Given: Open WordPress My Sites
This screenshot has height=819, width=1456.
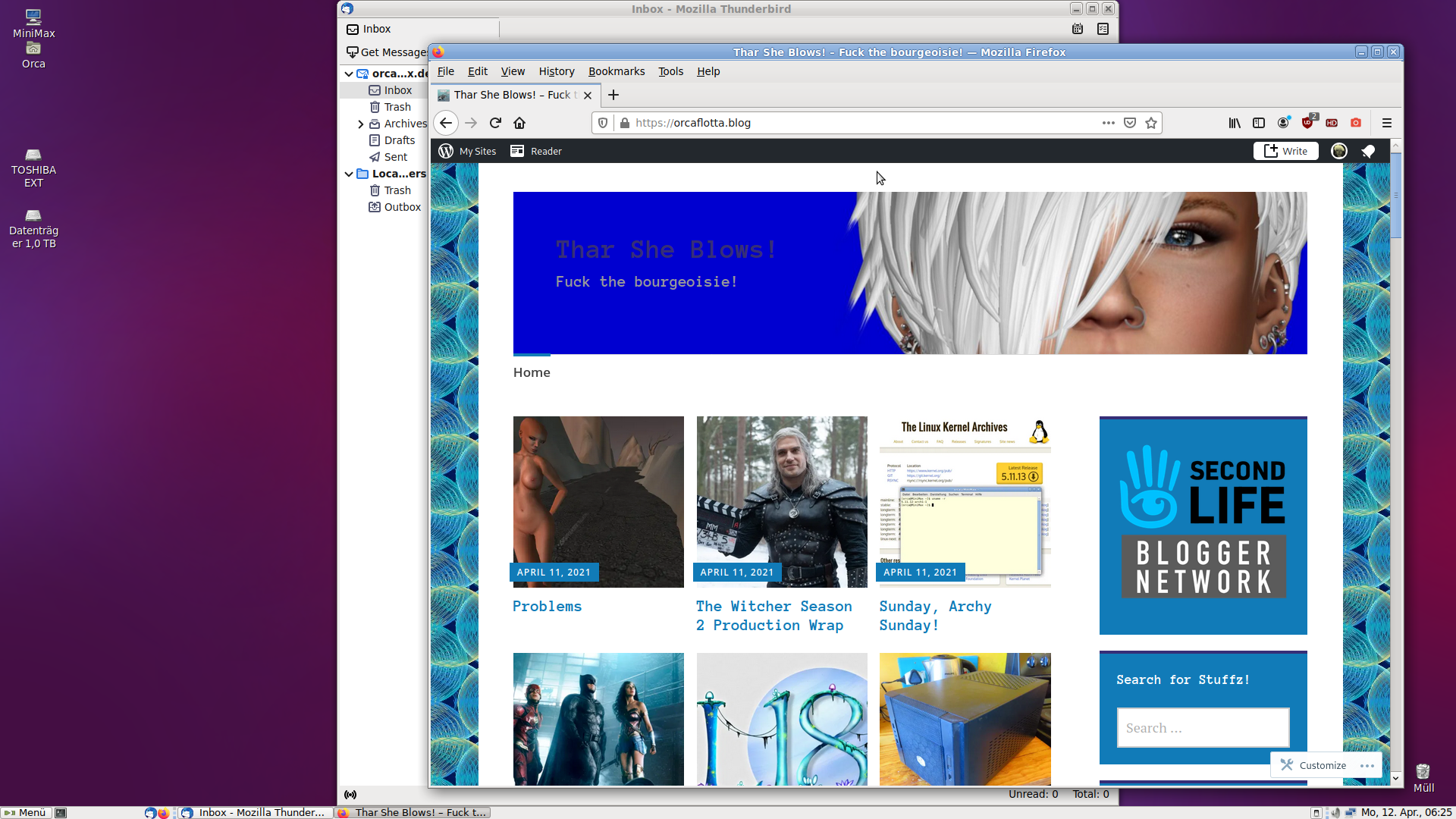Looking at the screenshot, I should pyautogui.click(x=467, y=151).
